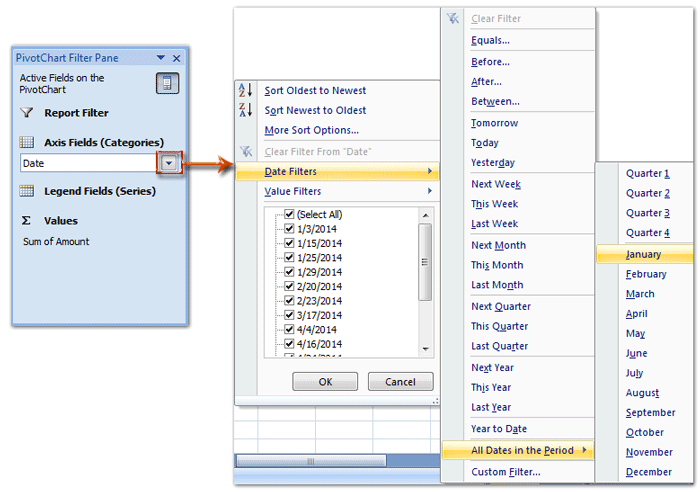This screenshot has height=492, width=700.
Task: Uncheck the 1/15/2014 date checkbox
Action: [x=289, y=243]
